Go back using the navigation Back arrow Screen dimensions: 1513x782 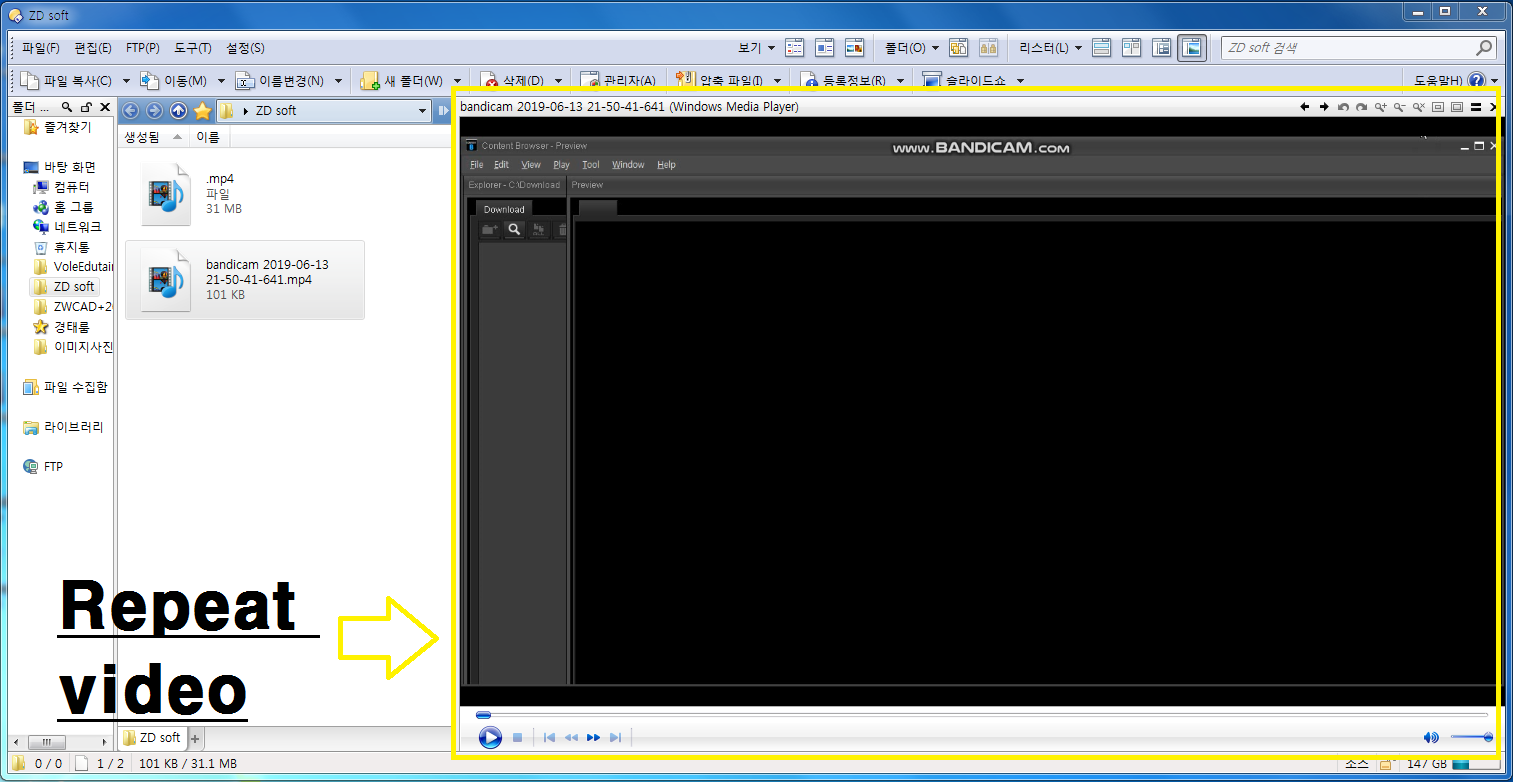click(130, 111)
